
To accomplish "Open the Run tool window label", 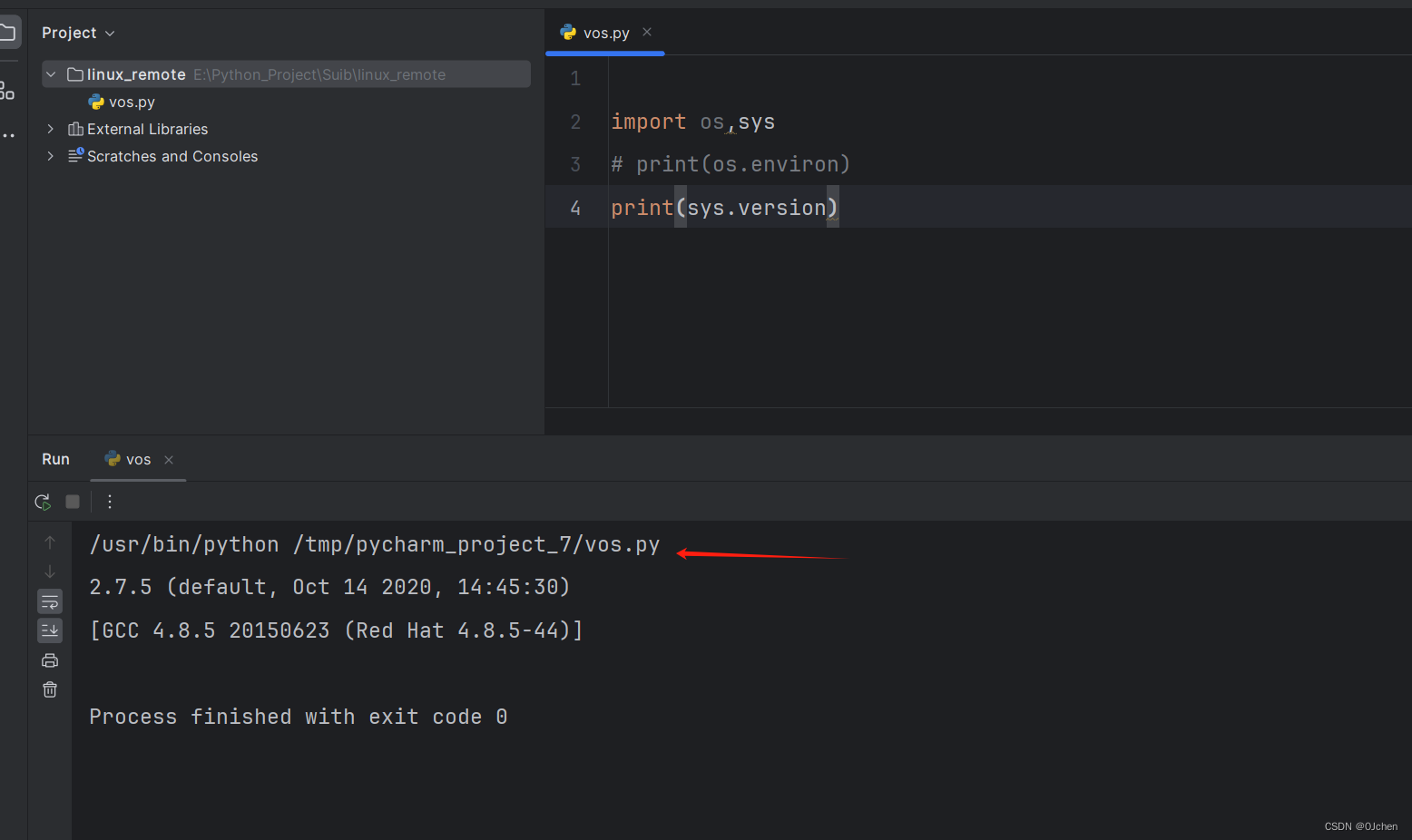I will coord(55,459).
